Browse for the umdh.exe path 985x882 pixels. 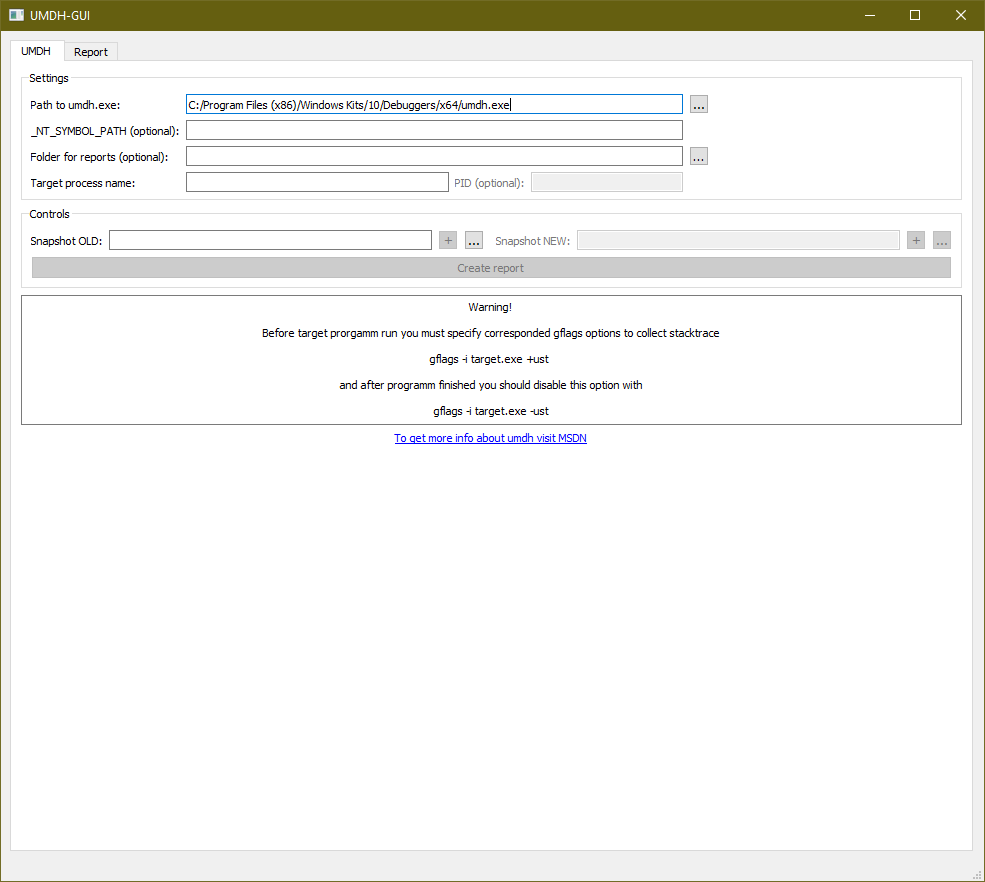(698, 104)
